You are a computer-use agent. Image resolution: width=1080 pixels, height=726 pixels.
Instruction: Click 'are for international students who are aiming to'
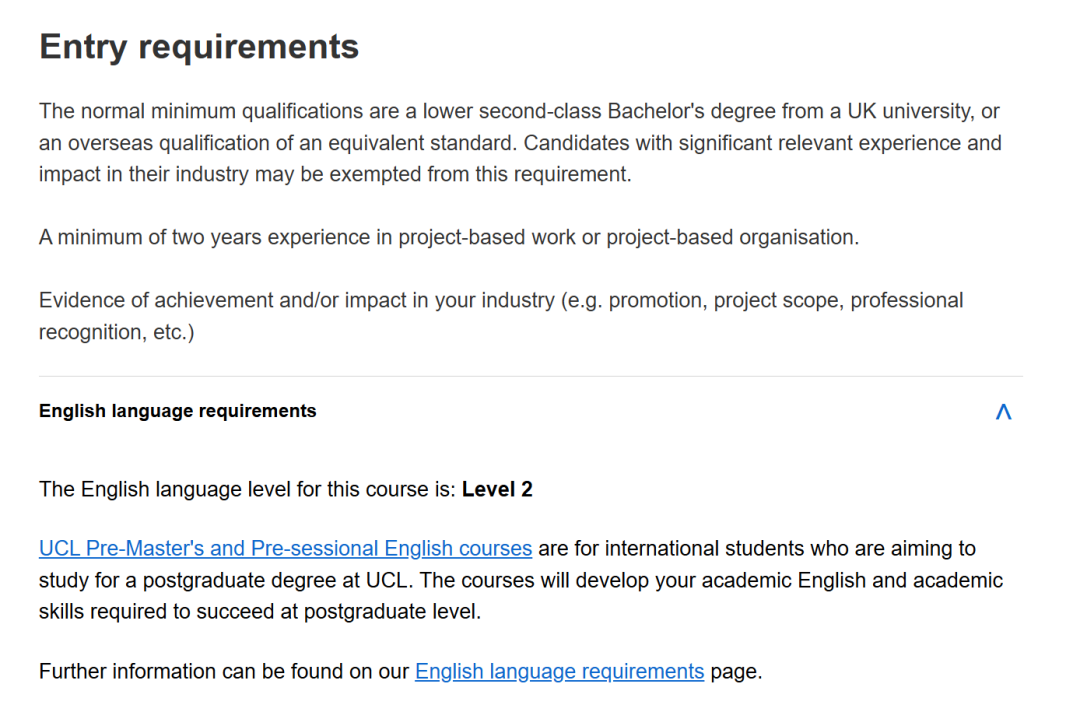[x=756, y=549]
